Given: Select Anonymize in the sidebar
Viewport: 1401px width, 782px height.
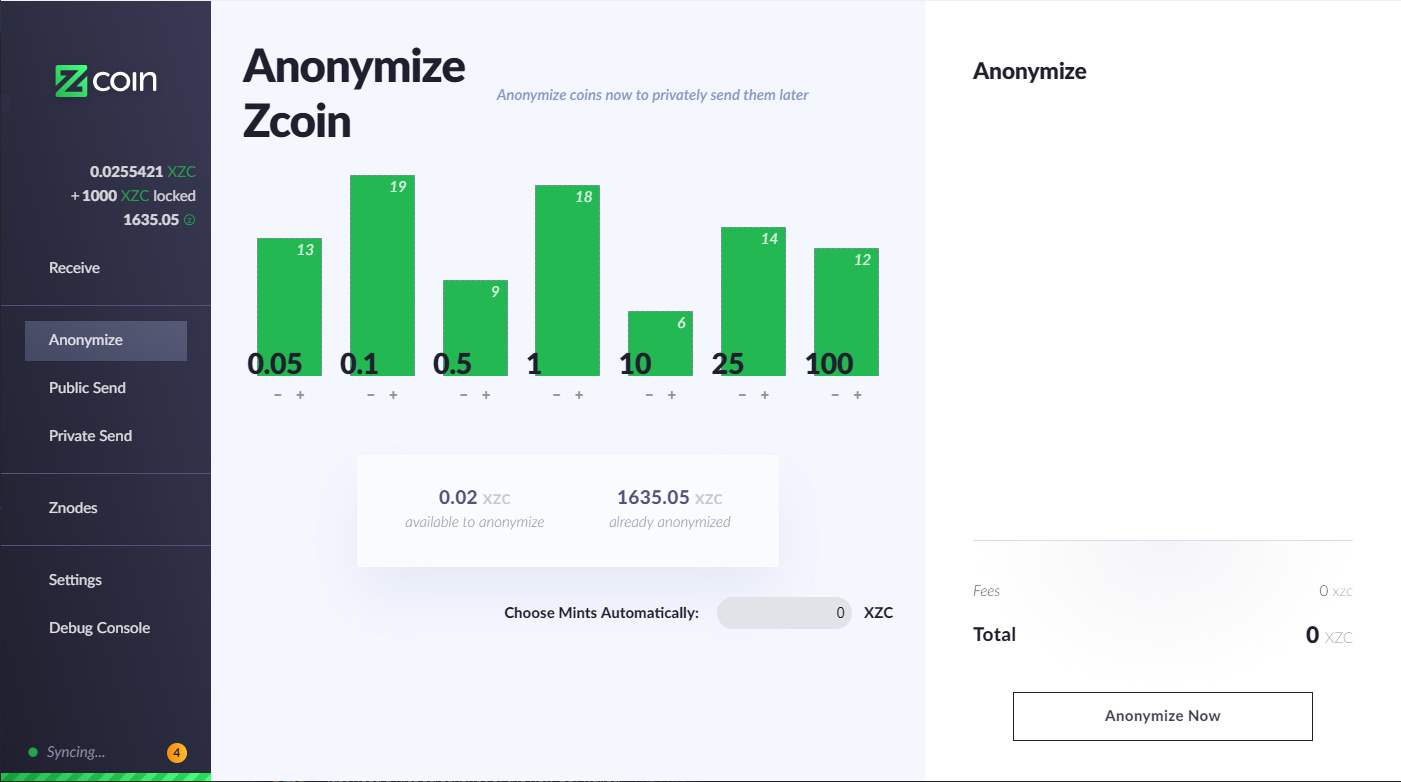Looking at the screenshot, I should tap(106, 340).
